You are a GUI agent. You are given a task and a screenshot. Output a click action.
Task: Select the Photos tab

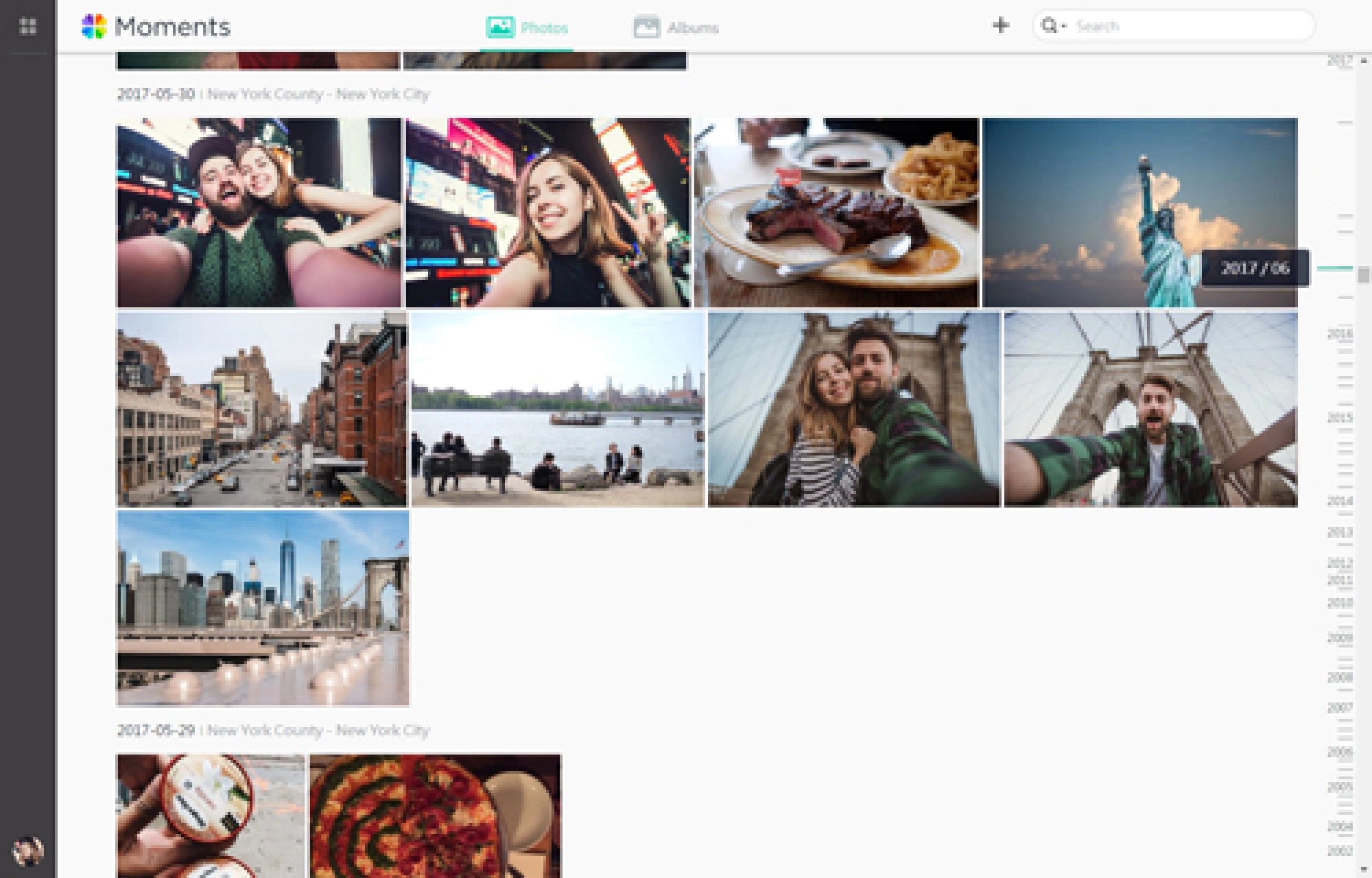[x=544, y=28]
